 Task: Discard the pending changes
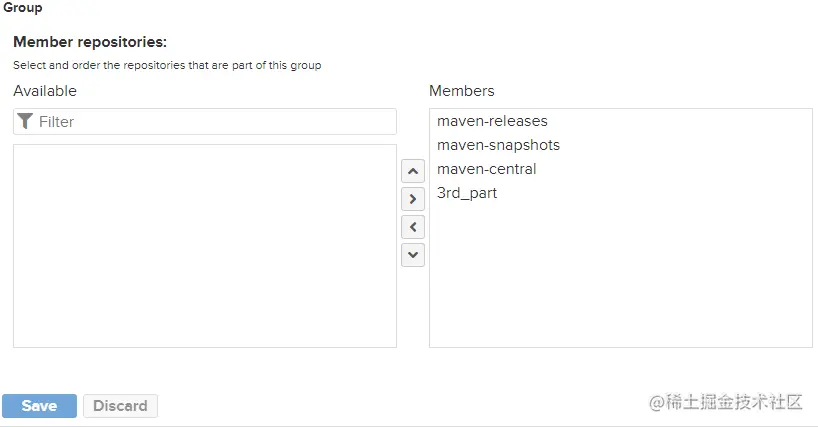[x=121, y=406]
